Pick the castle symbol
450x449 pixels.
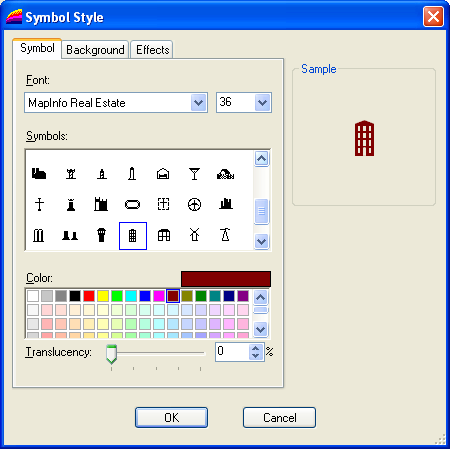point(101,204)
